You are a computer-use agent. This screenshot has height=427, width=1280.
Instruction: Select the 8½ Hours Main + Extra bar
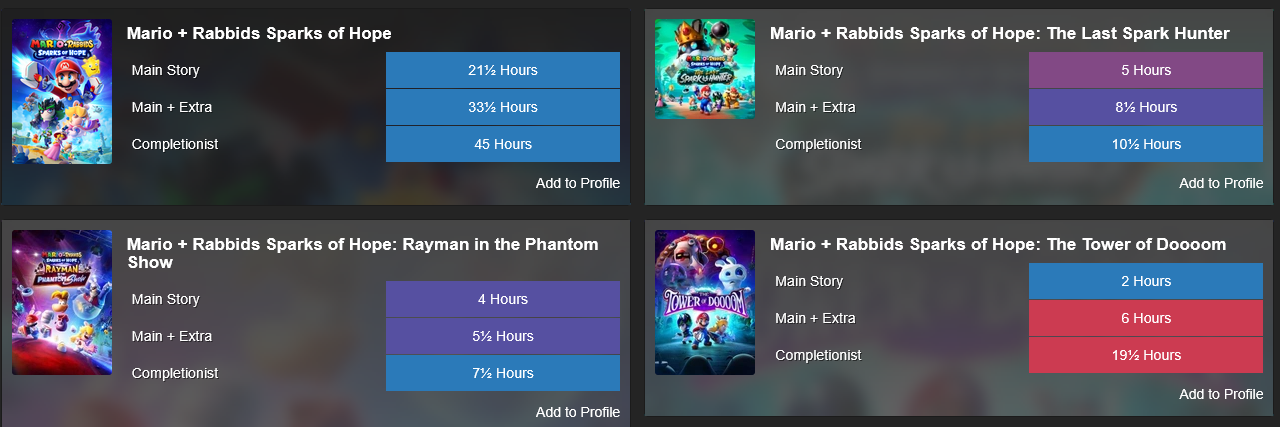coord(1146,107)
